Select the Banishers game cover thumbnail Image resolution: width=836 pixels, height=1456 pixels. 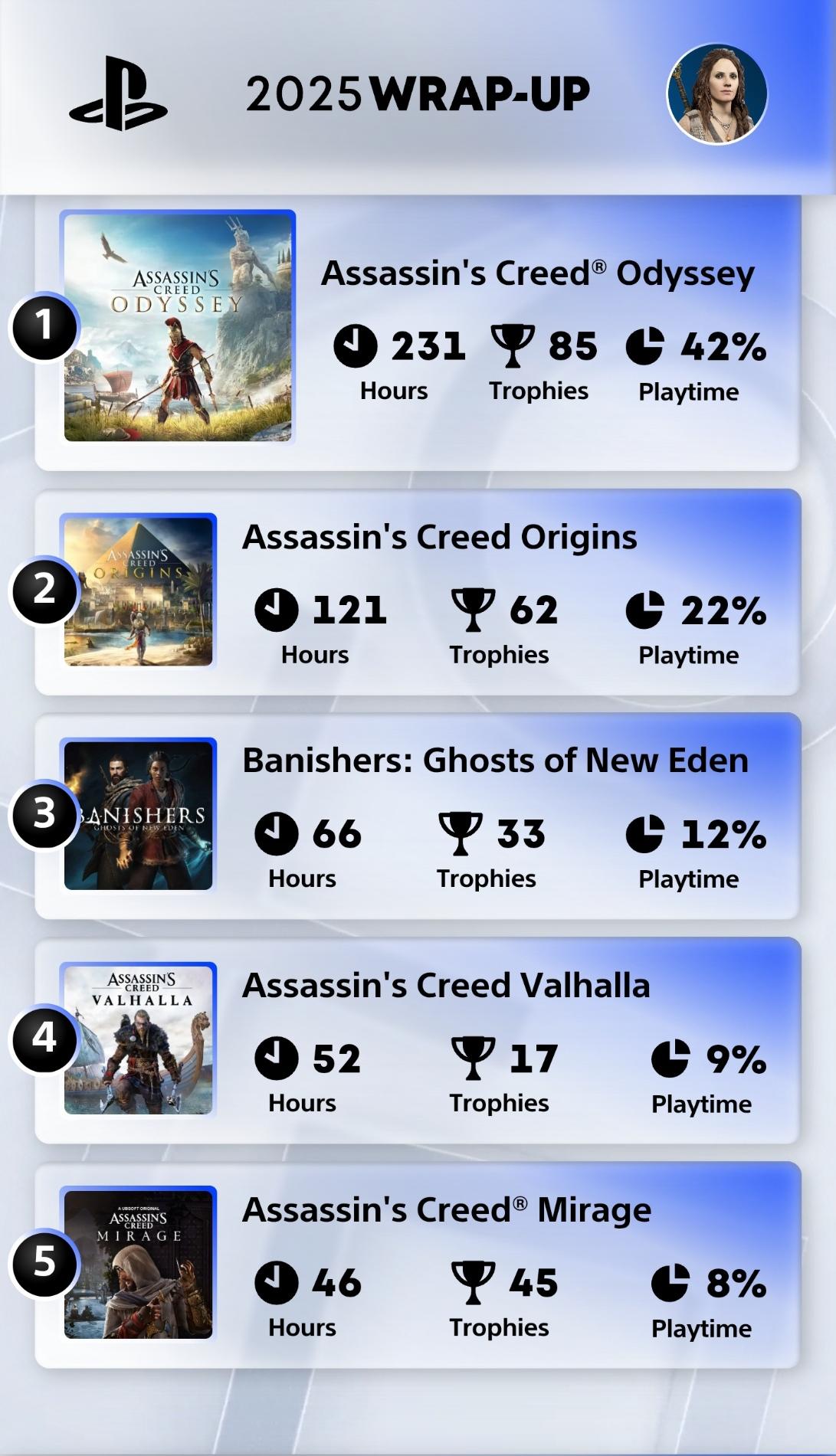(139, 816)
